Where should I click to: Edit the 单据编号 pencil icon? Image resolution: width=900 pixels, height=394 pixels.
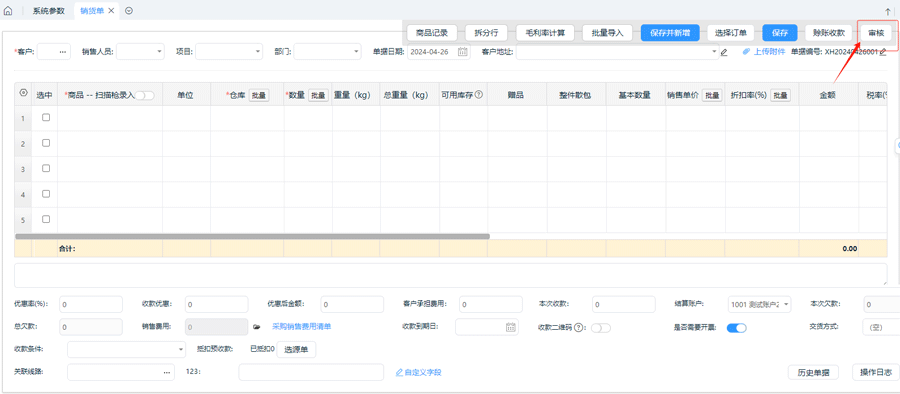[x=883, y=52]
